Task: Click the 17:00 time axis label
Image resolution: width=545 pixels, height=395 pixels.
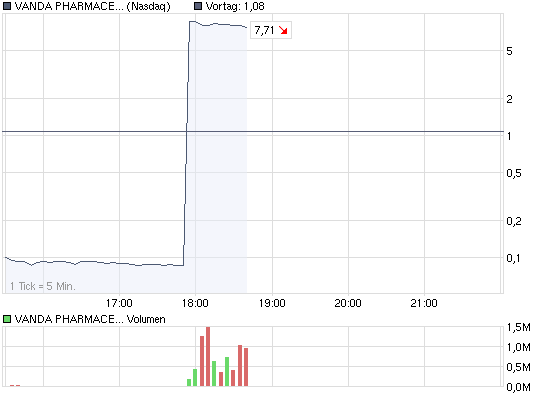Action: (x=119, y=303)
